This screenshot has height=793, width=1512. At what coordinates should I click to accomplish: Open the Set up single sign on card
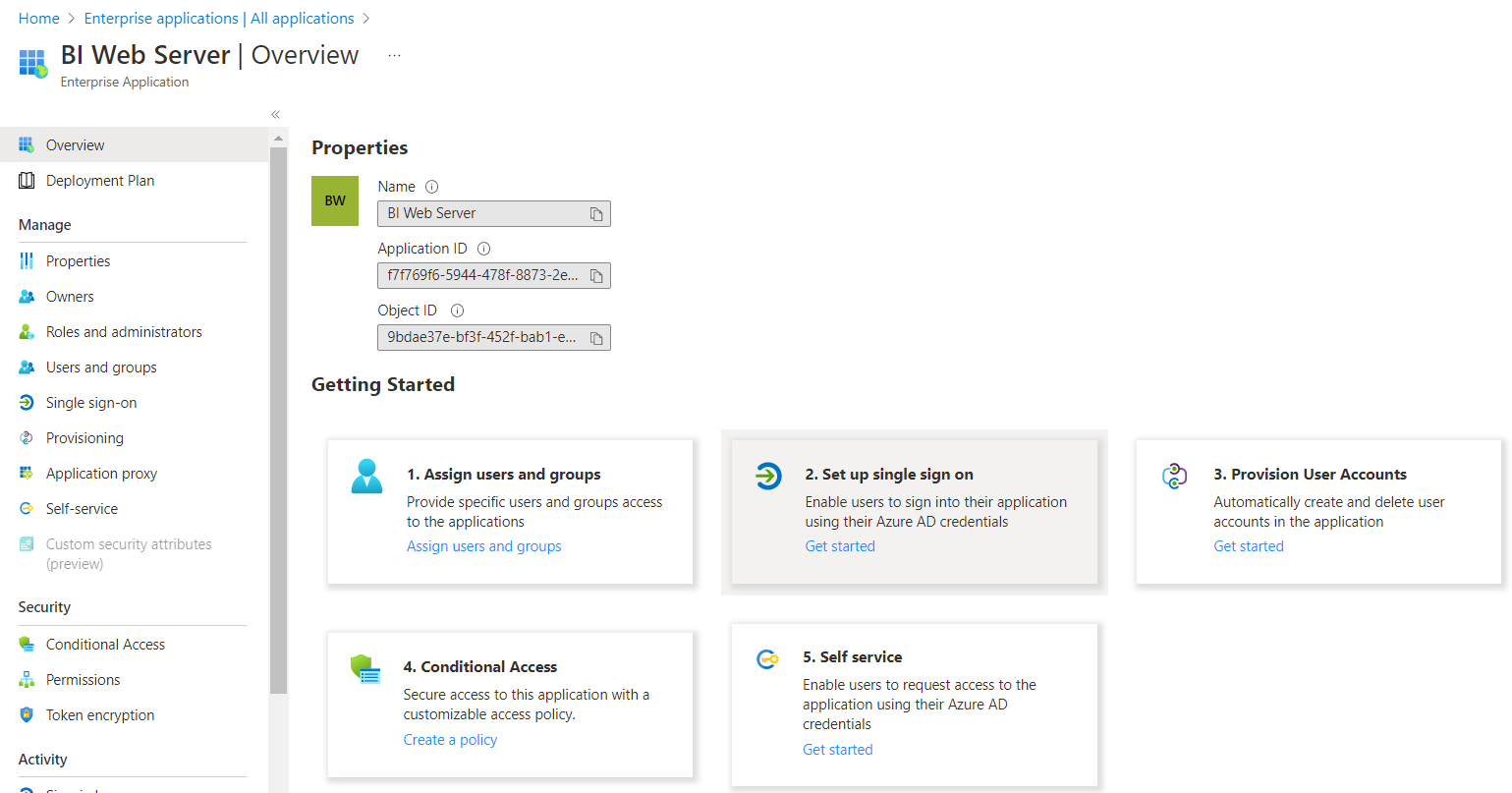tap(914, 511)
